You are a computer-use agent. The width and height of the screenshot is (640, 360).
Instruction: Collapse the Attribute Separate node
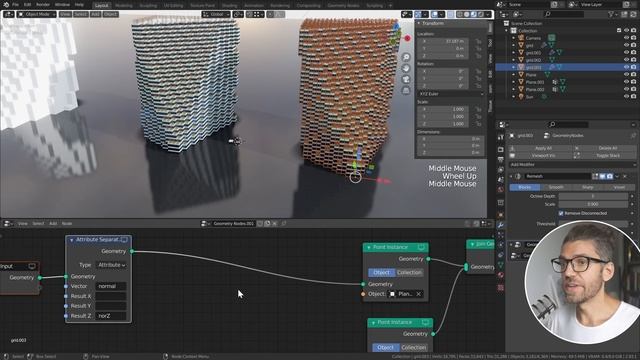point(72,240)
